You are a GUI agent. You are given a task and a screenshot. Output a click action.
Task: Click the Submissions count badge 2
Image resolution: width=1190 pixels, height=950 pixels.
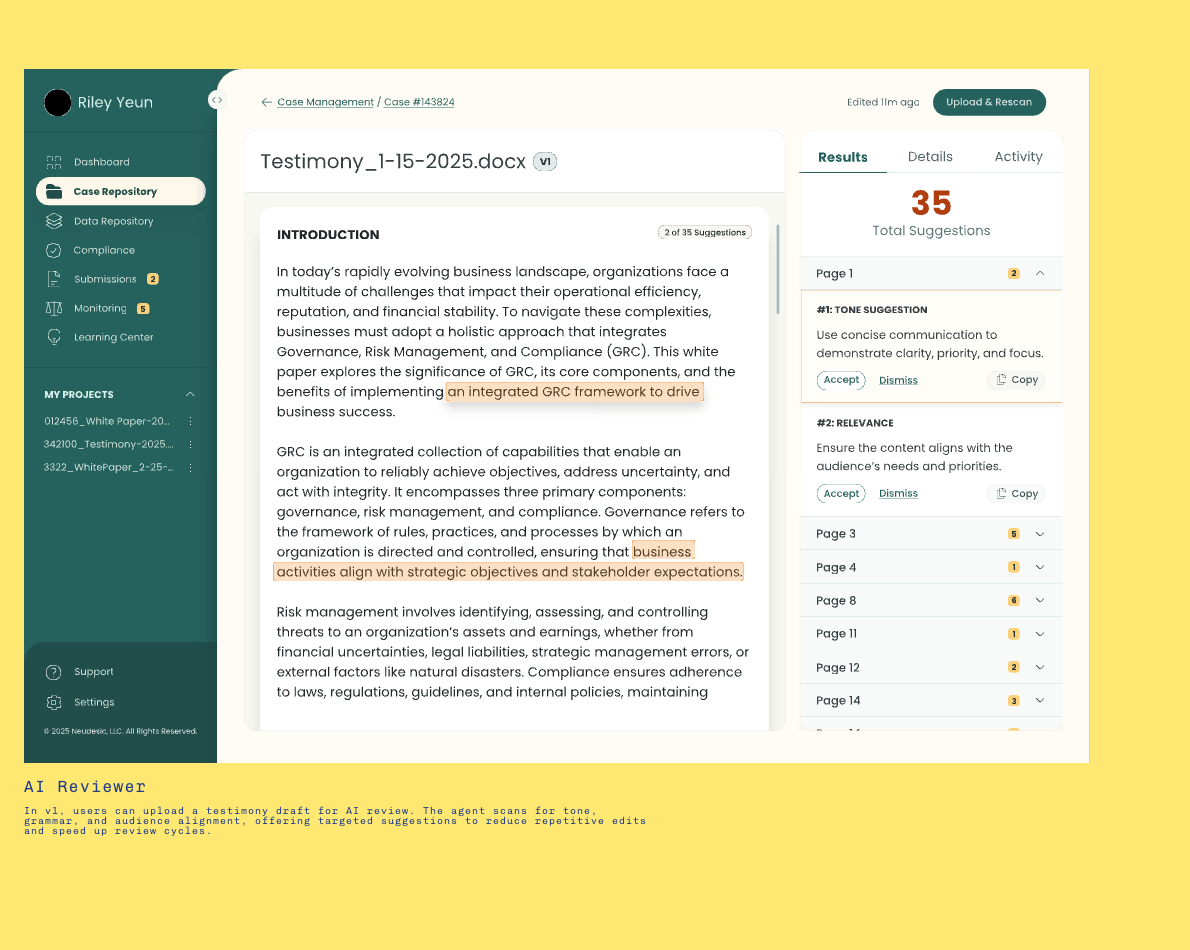click(x=153, y=279)
